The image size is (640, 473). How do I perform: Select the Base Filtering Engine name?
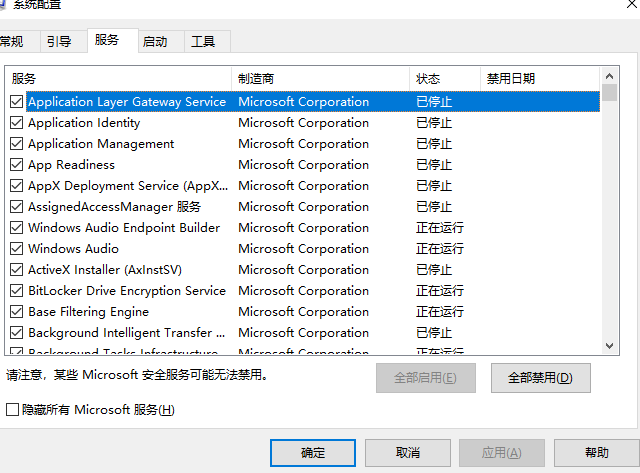[x=89, y=312]
